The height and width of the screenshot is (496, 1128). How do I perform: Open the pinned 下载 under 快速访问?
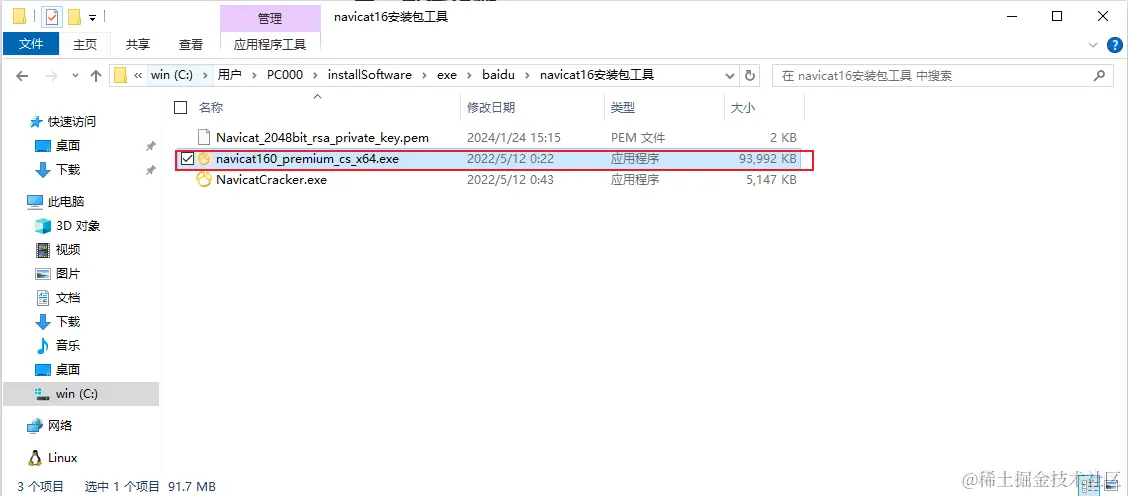(68, 170)
